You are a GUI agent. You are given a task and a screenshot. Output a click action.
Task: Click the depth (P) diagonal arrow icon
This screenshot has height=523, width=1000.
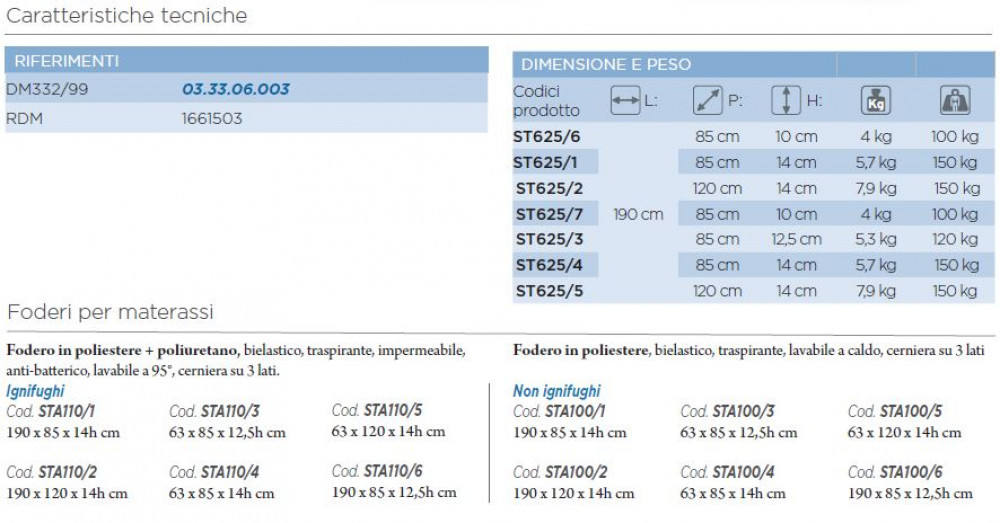click(707, 101)
